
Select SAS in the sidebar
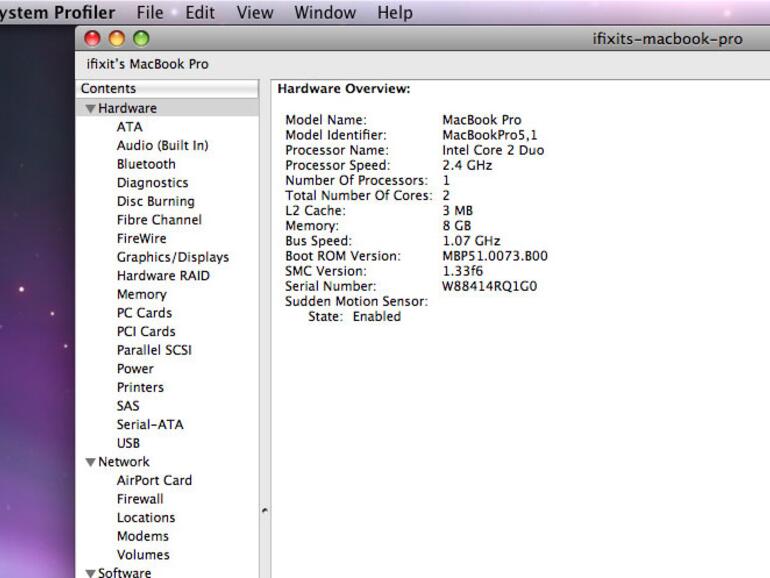tap(128, 407)
